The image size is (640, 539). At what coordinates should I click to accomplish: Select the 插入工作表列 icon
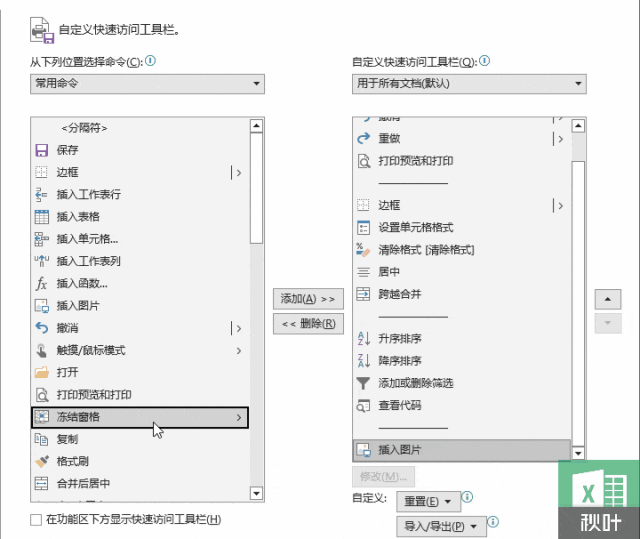coord(42,261)
